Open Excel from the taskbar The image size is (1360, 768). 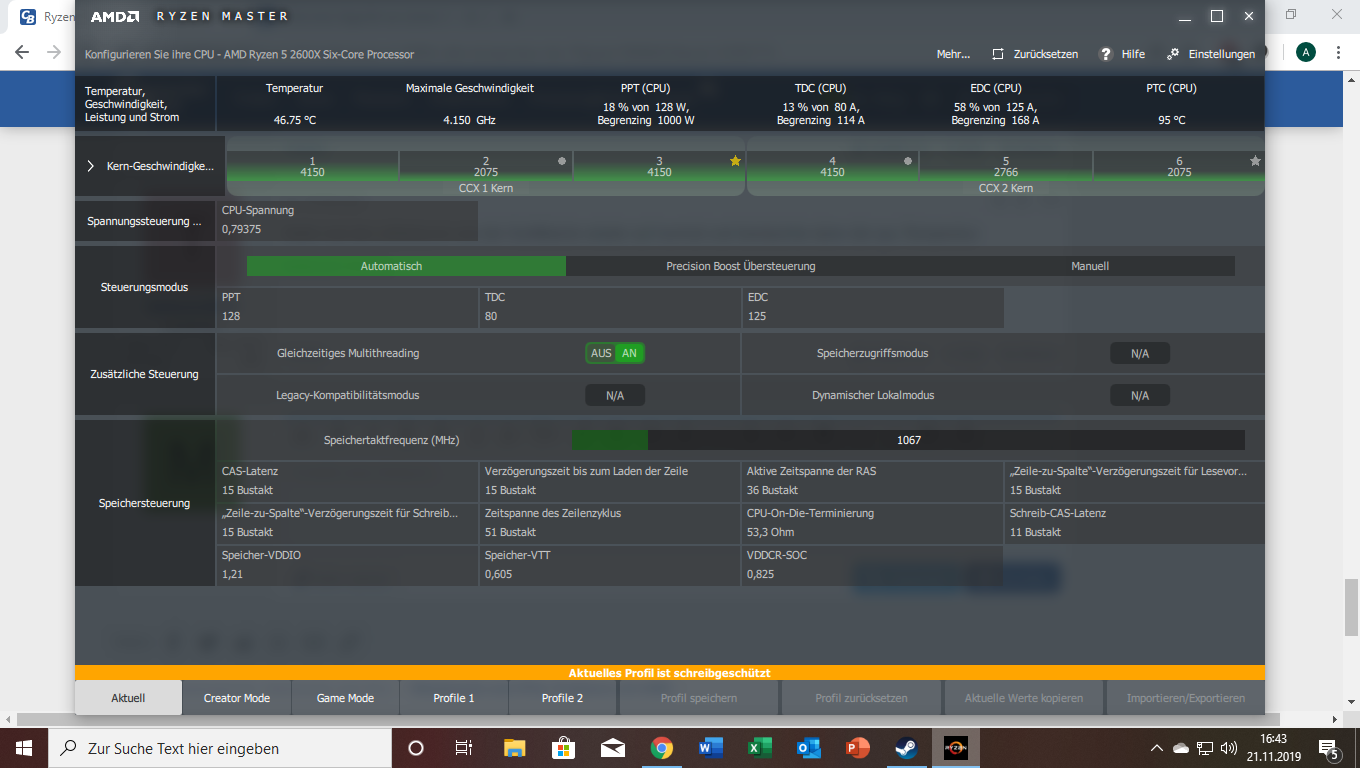pos(759,748)
